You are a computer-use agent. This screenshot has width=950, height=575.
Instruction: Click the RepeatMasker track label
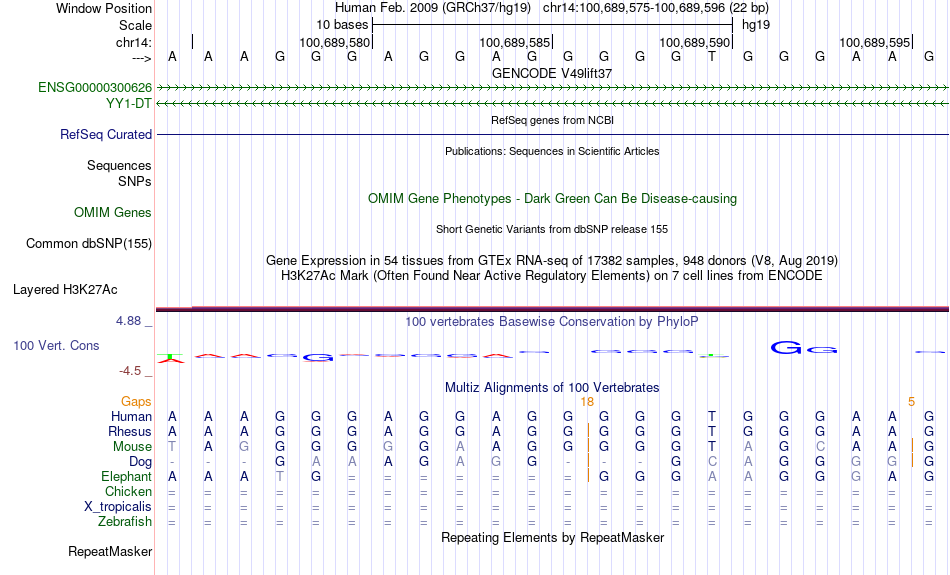110,551
